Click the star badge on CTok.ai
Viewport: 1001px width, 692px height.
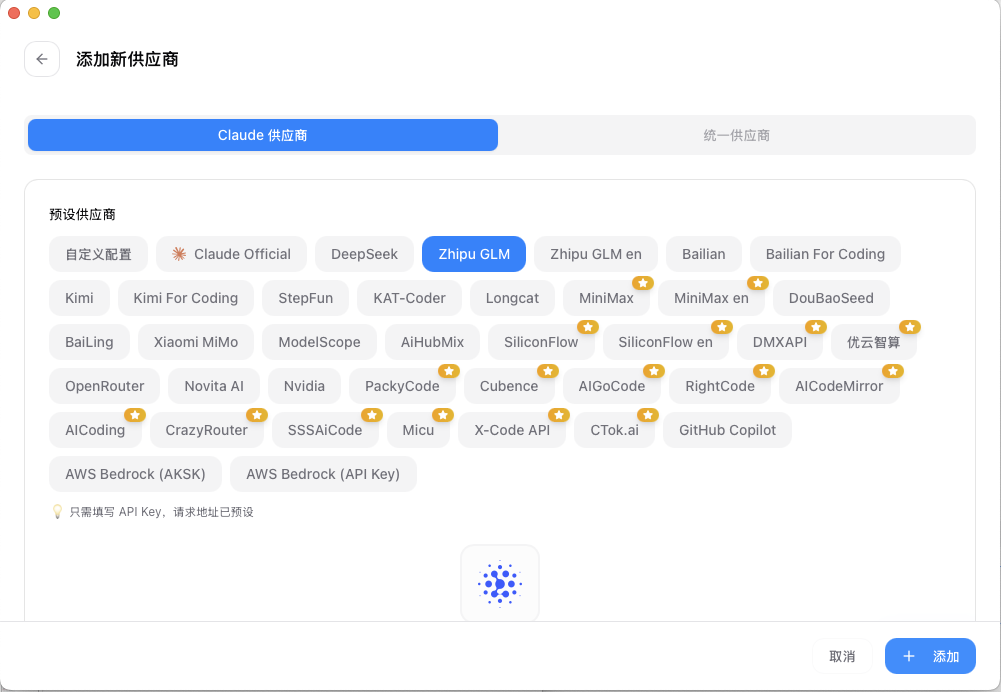648,415
